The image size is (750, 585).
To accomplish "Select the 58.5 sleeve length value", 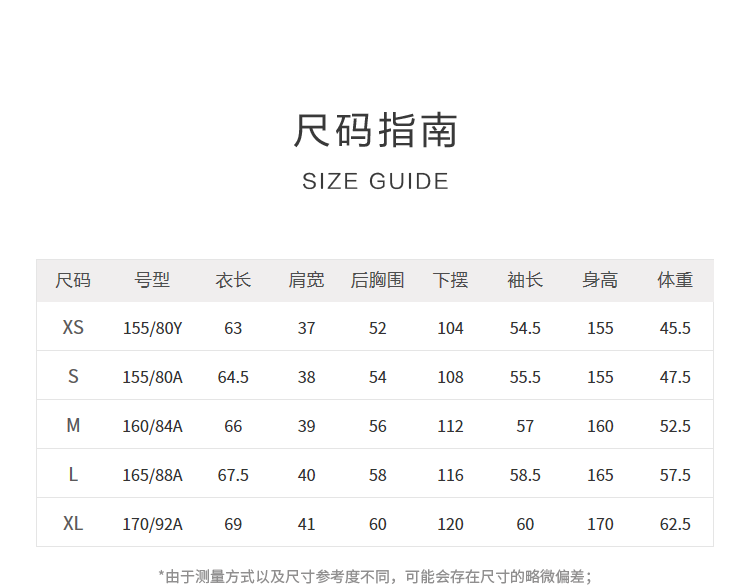I will tap(525, 475).
